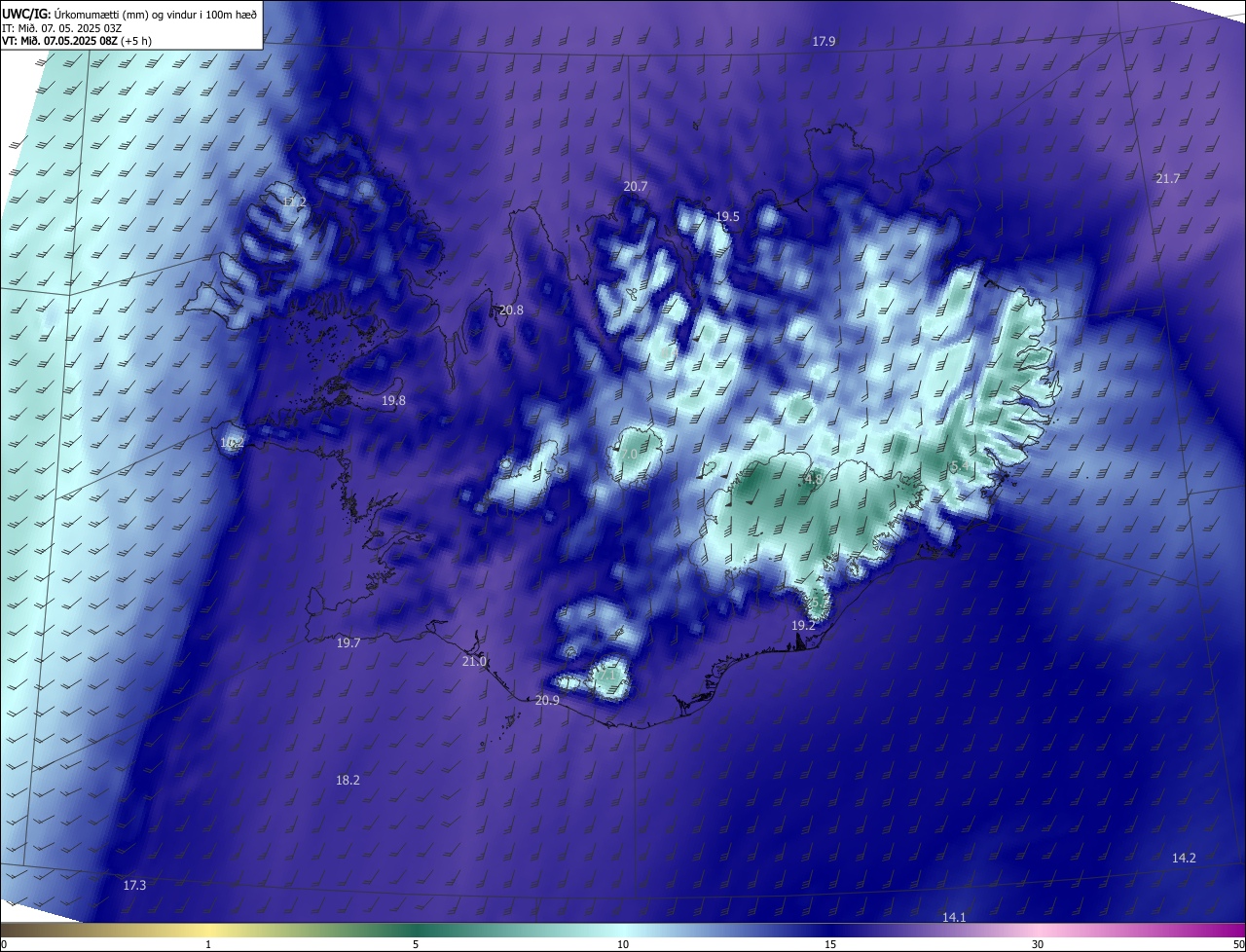Click the 19.2 value label
Image resolution: width=1246 pixels, height=952 pixels.
point(803,625)
